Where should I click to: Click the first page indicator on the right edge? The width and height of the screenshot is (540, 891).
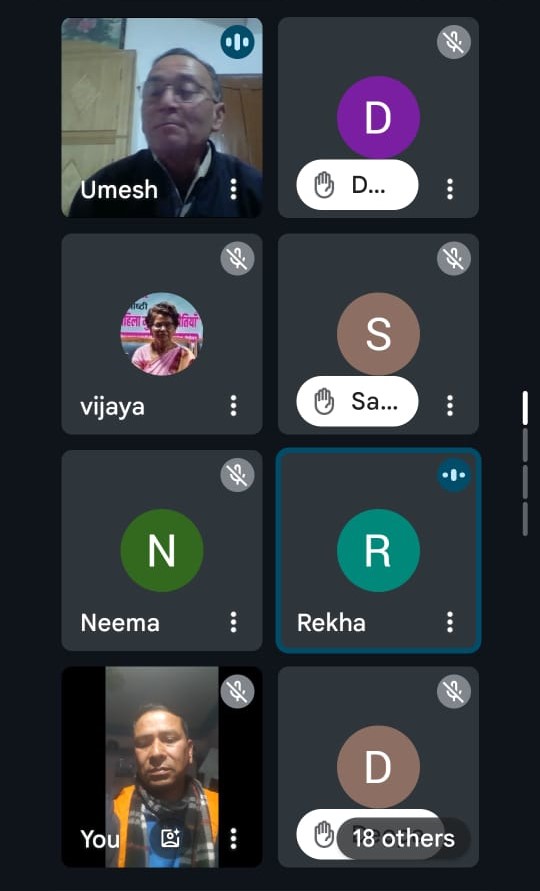(x=525, y=407)
